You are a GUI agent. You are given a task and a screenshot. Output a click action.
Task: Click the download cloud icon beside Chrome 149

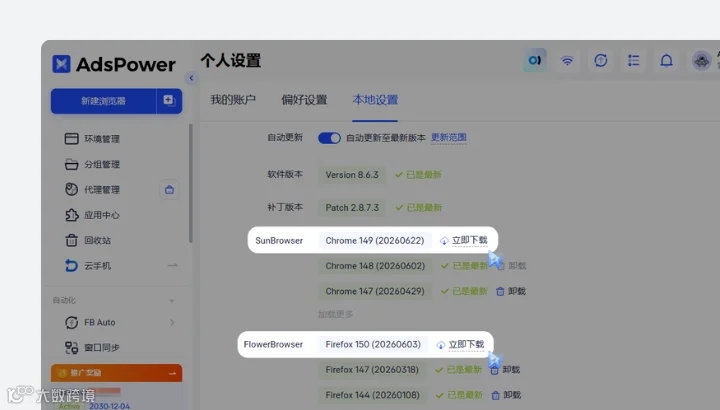pyautogui.click(x=444, y=241)
